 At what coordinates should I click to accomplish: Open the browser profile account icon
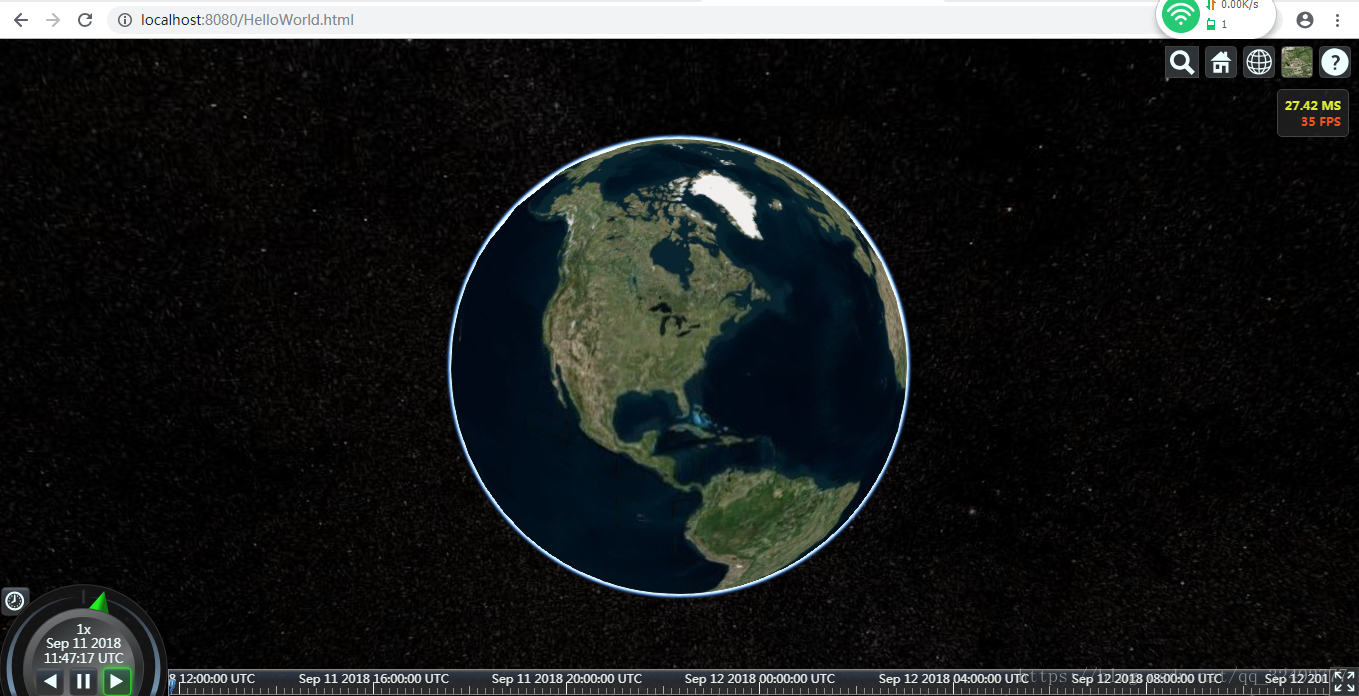(1304, 20)
